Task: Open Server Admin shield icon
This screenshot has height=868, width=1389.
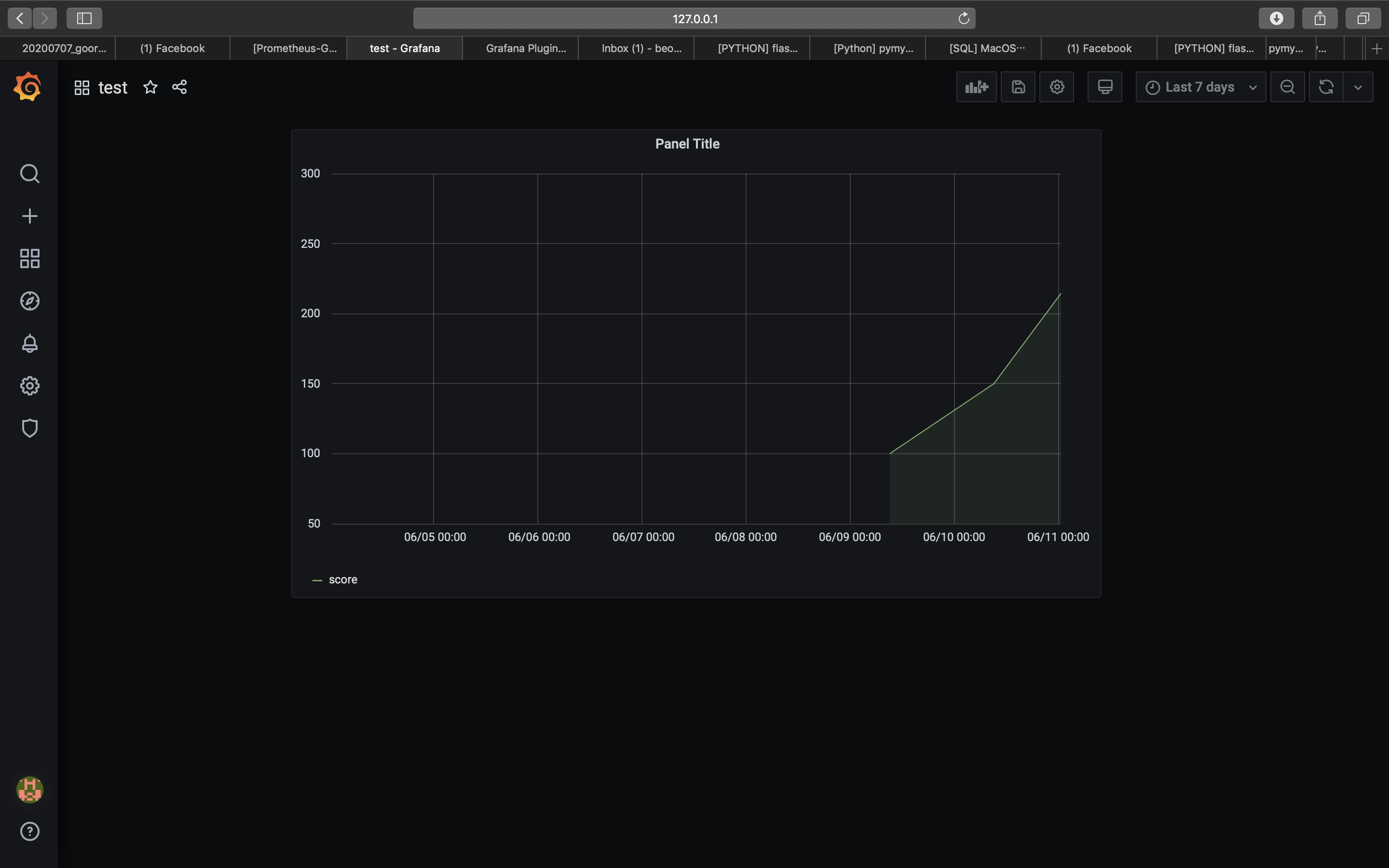Action: pyautogui.click(x=29, y=428)
